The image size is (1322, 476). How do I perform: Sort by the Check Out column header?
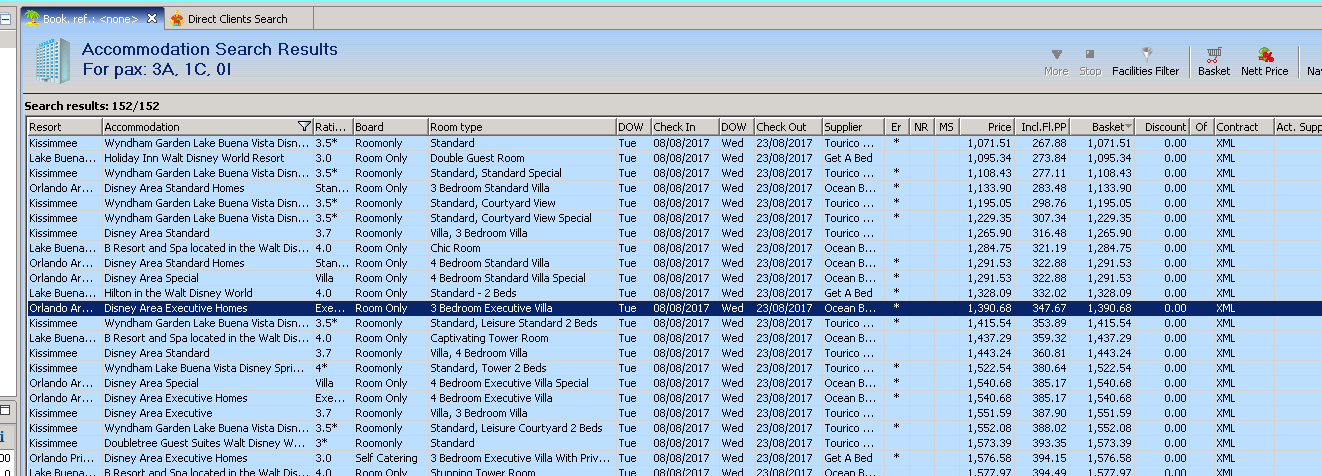[787, 127]
